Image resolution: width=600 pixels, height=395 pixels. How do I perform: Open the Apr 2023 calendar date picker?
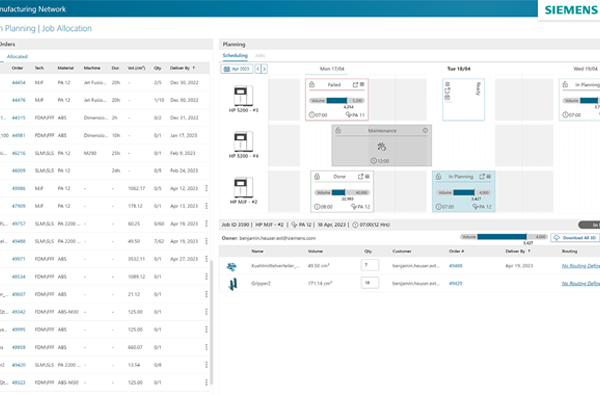(237, 69)
